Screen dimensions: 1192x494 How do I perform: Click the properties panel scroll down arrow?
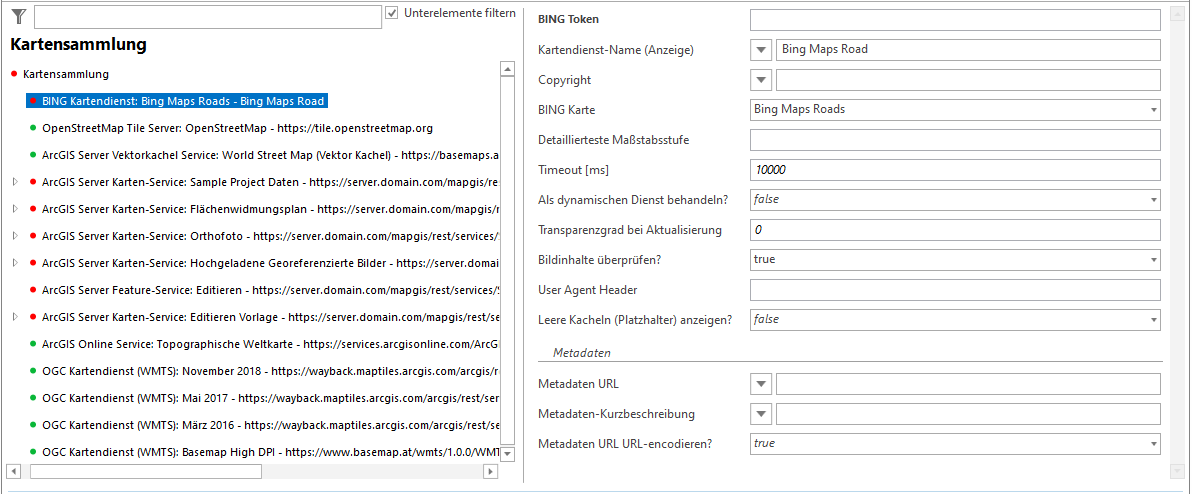[1178, 472]
